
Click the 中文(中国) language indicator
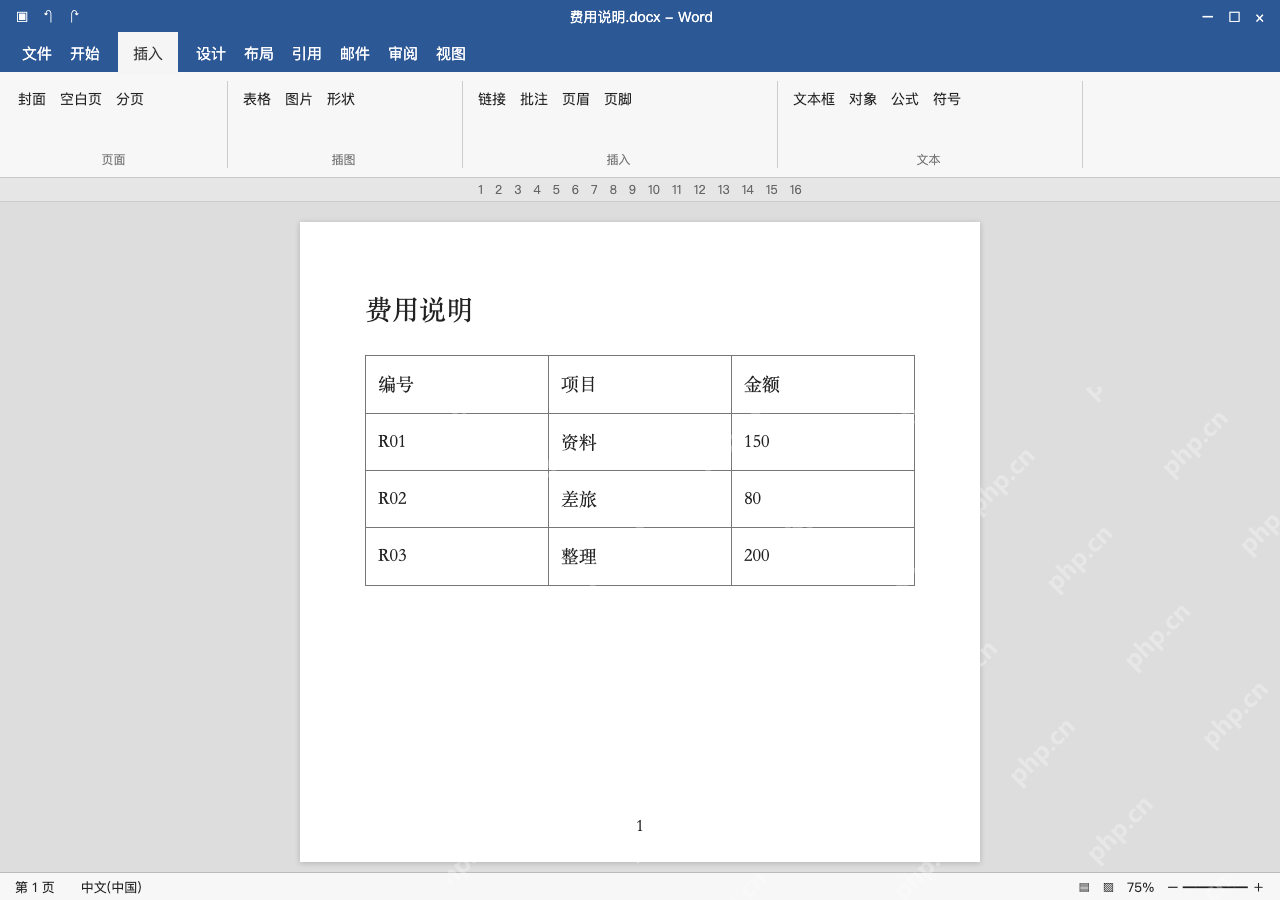111,887
